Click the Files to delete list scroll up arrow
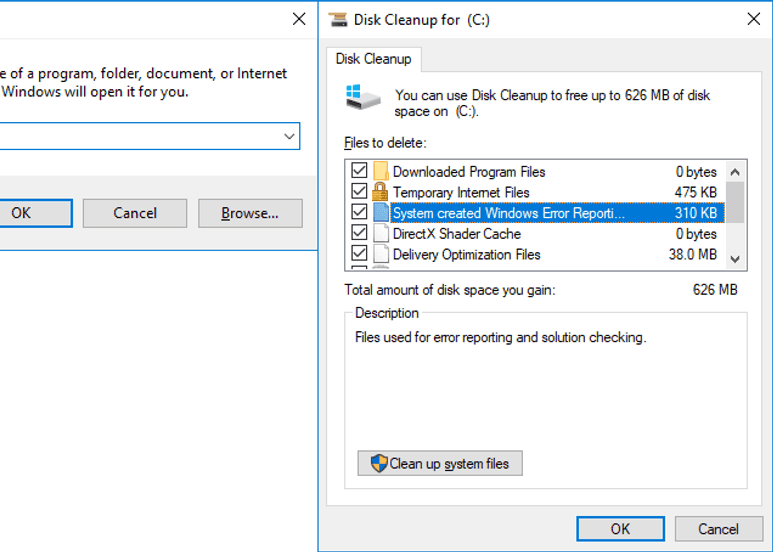Screen dimensions: 773x552 [735, 172]
